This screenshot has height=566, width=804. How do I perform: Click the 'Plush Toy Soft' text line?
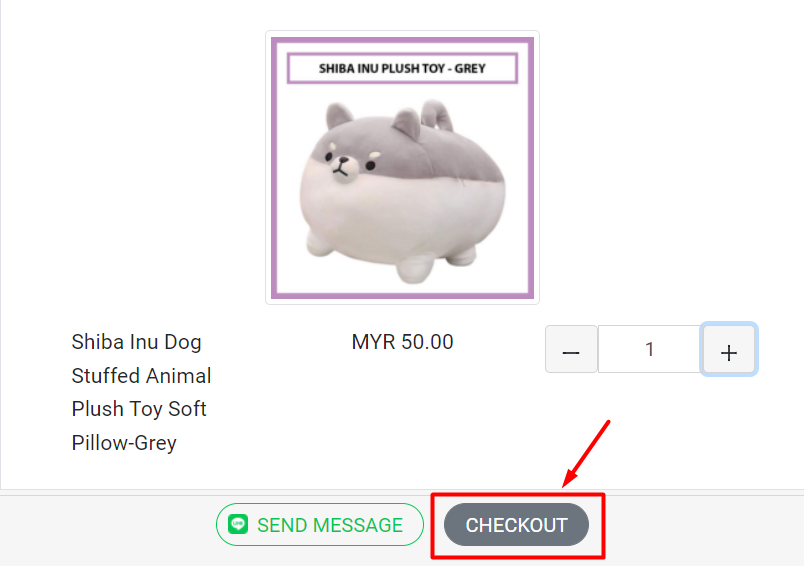(x=139, y=409)
